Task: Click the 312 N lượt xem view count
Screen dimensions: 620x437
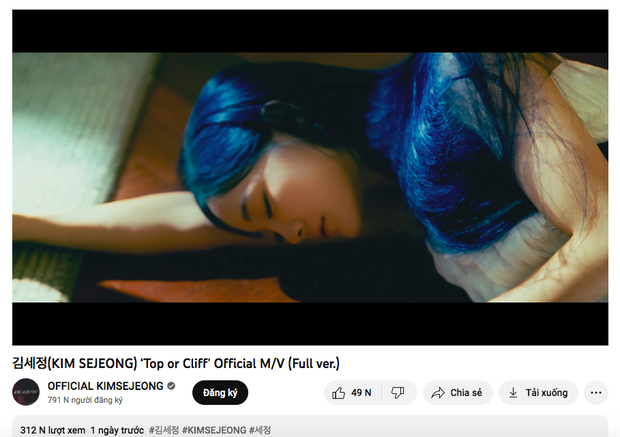Action: click(x=53, y=430)
